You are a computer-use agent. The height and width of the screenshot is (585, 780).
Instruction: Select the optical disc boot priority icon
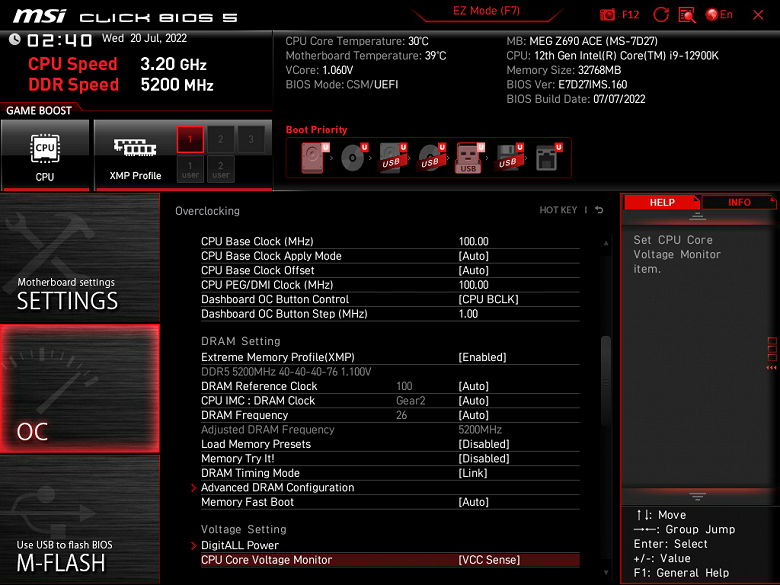[x=353, y=158]
